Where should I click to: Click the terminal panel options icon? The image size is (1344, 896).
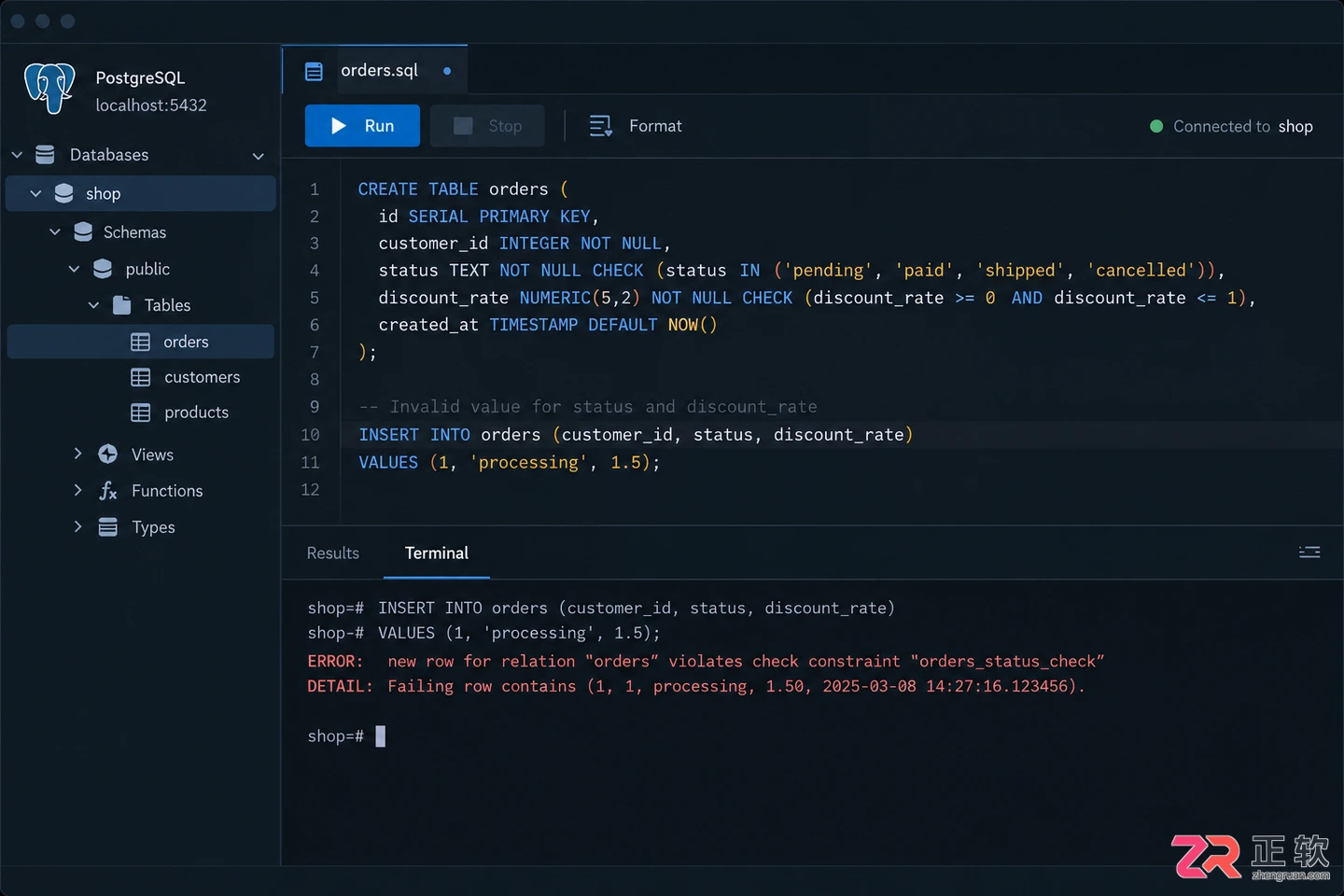(1309, 553)
